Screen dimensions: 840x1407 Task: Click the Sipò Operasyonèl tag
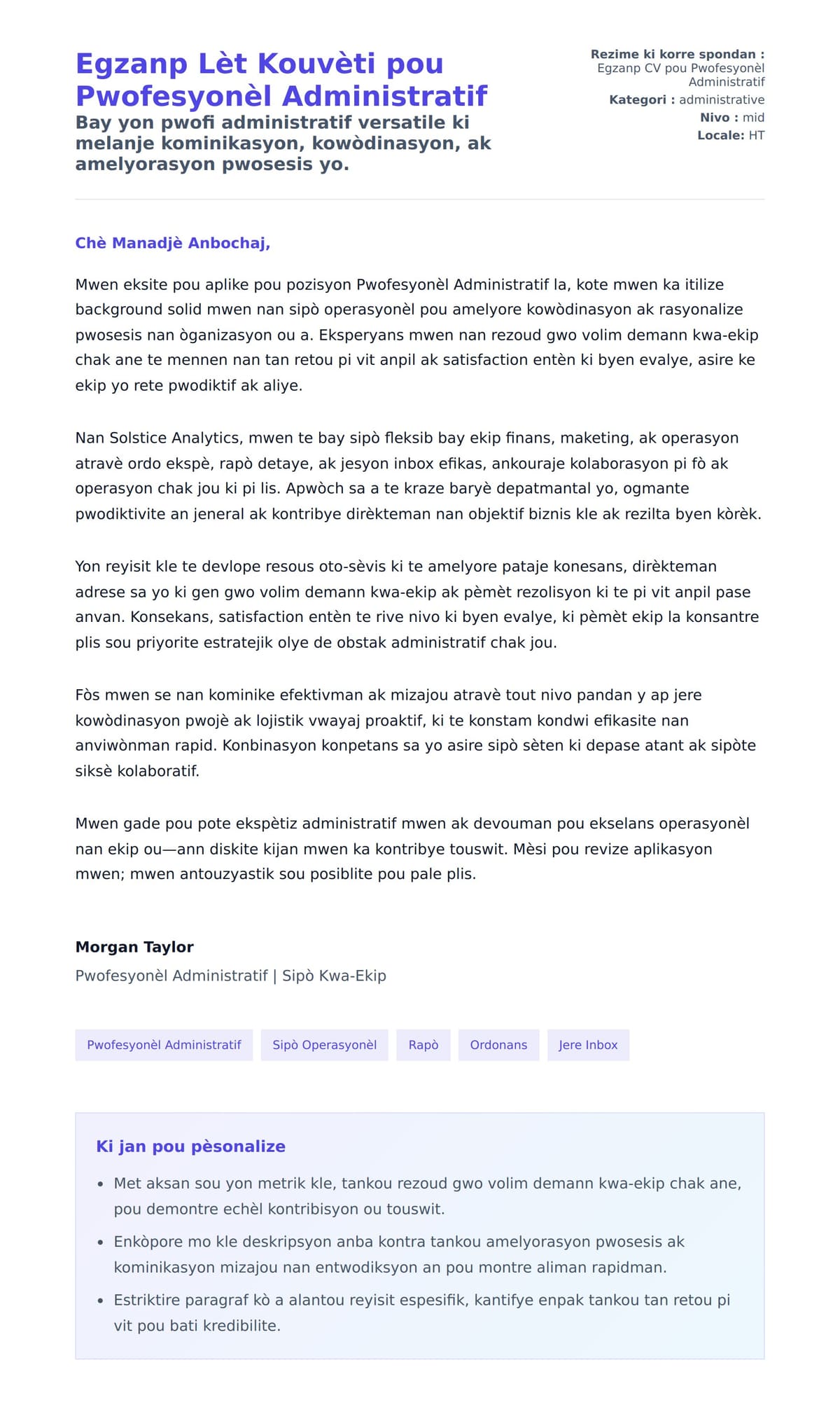coord(324,1045)
